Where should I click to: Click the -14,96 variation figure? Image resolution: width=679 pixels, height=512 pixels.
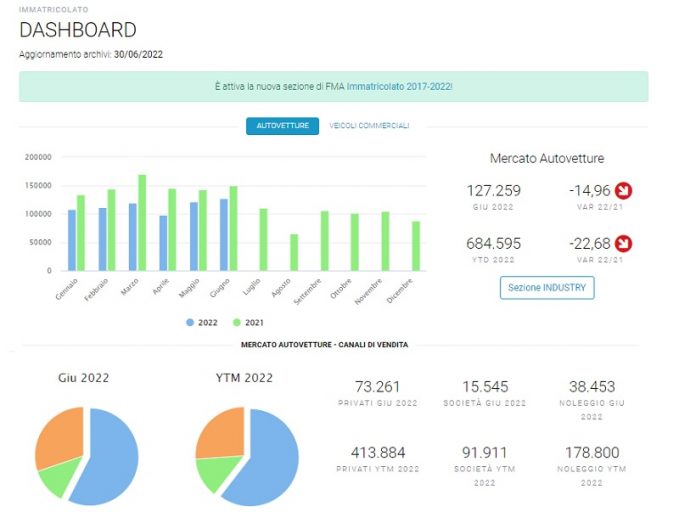coord(590,191)
